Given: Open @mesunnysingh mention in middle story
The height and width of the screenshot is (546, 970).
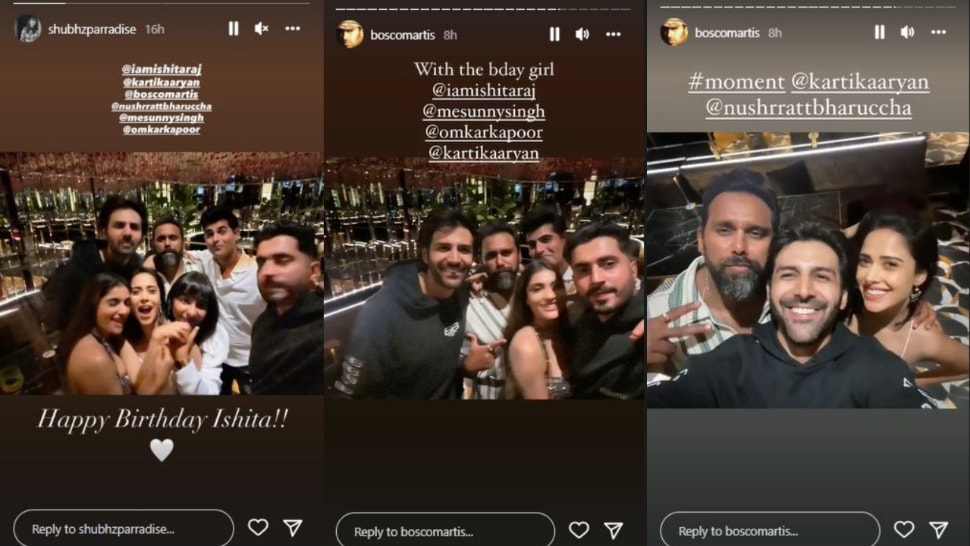Looking at the screenshot, I should pyautogui.click(x=484, y=111).
